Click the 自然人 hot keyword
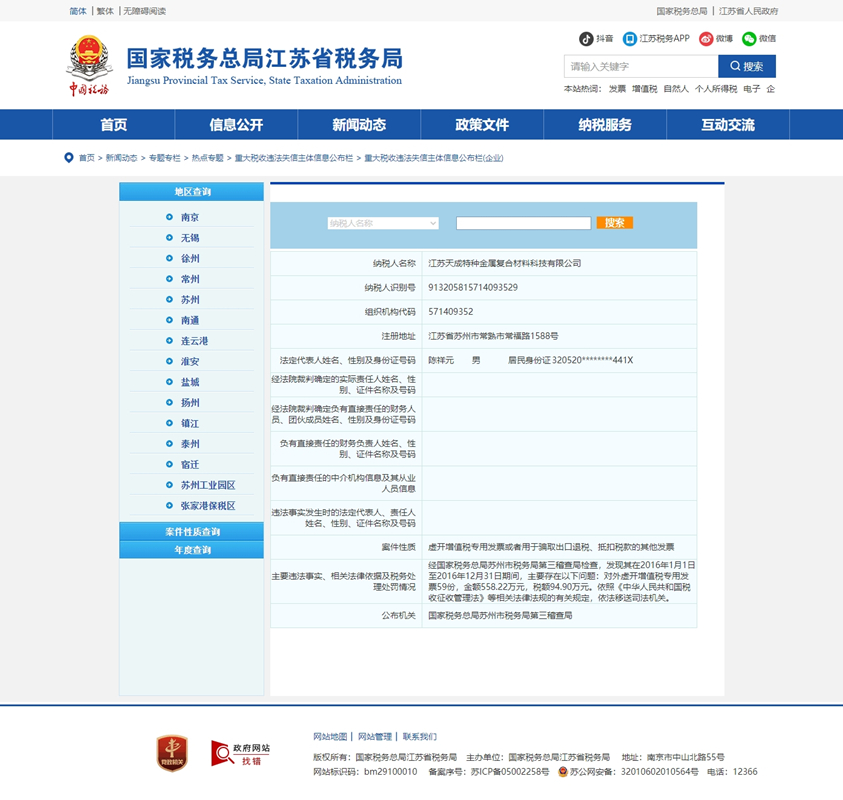The width and height of the screenshot is (843, 800). coord(676,89)
